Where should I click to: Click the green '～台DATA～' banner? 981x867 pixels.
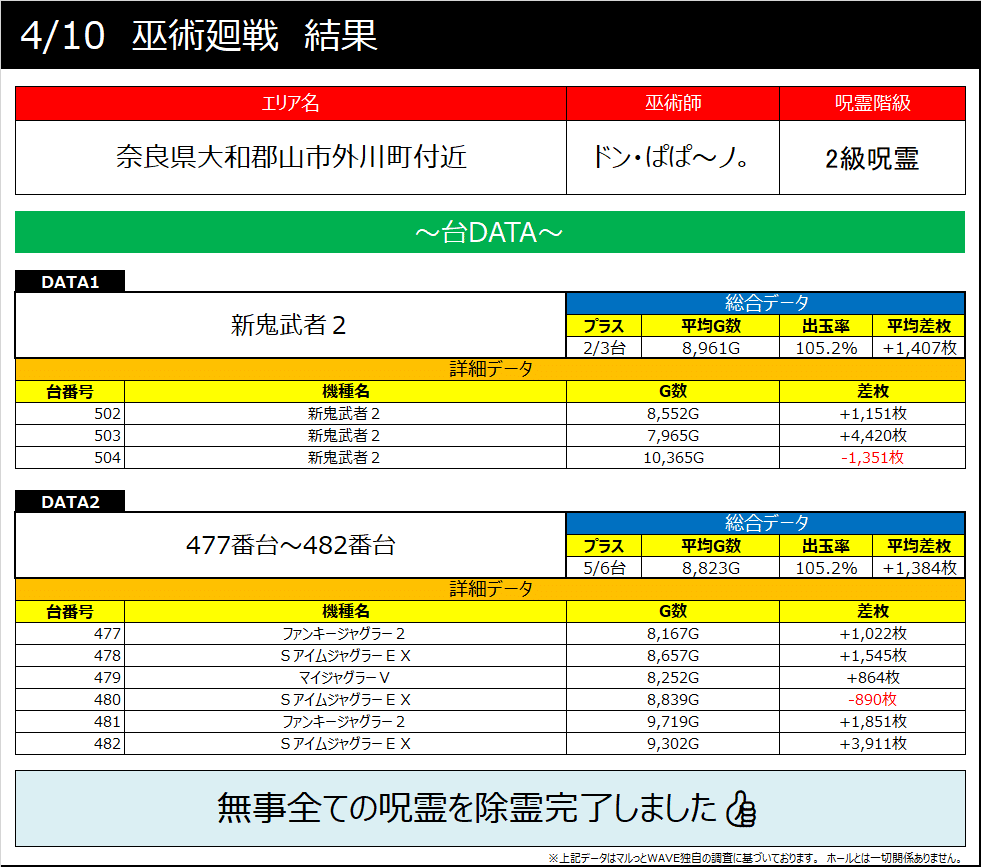490,232
